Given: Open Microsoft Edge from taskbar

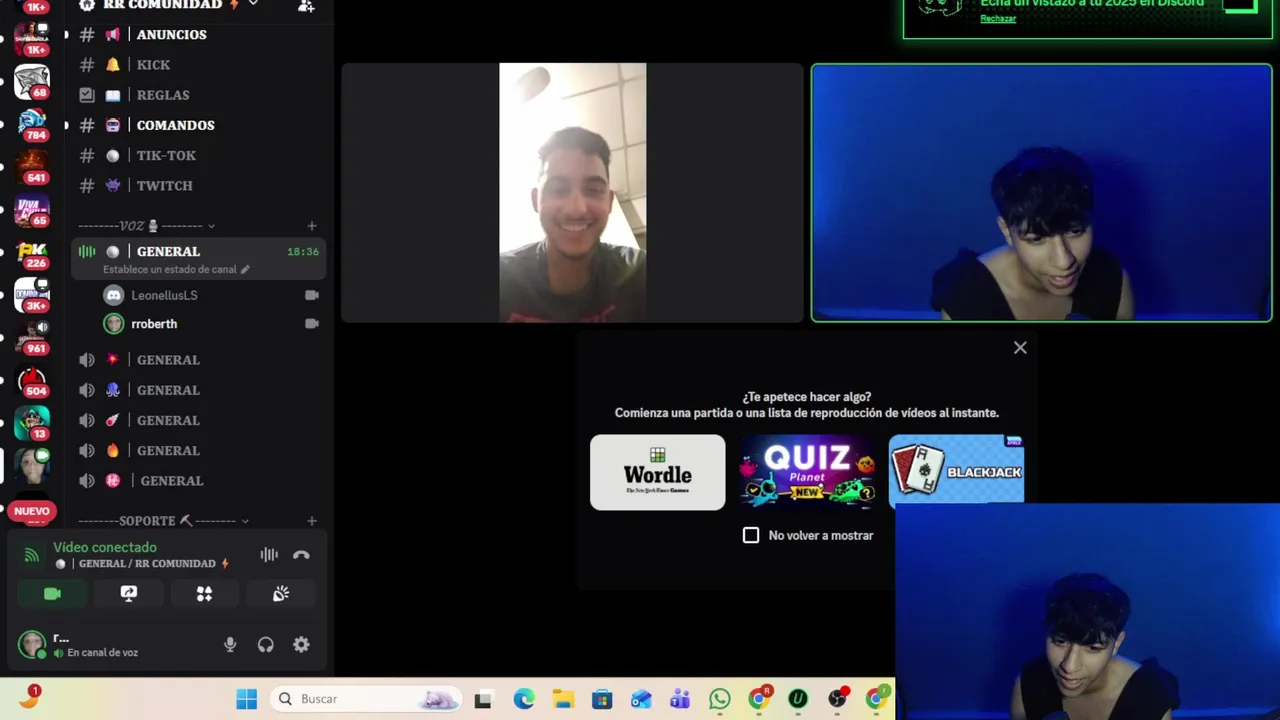Looking at the screenshot, I should click(524, 699).
